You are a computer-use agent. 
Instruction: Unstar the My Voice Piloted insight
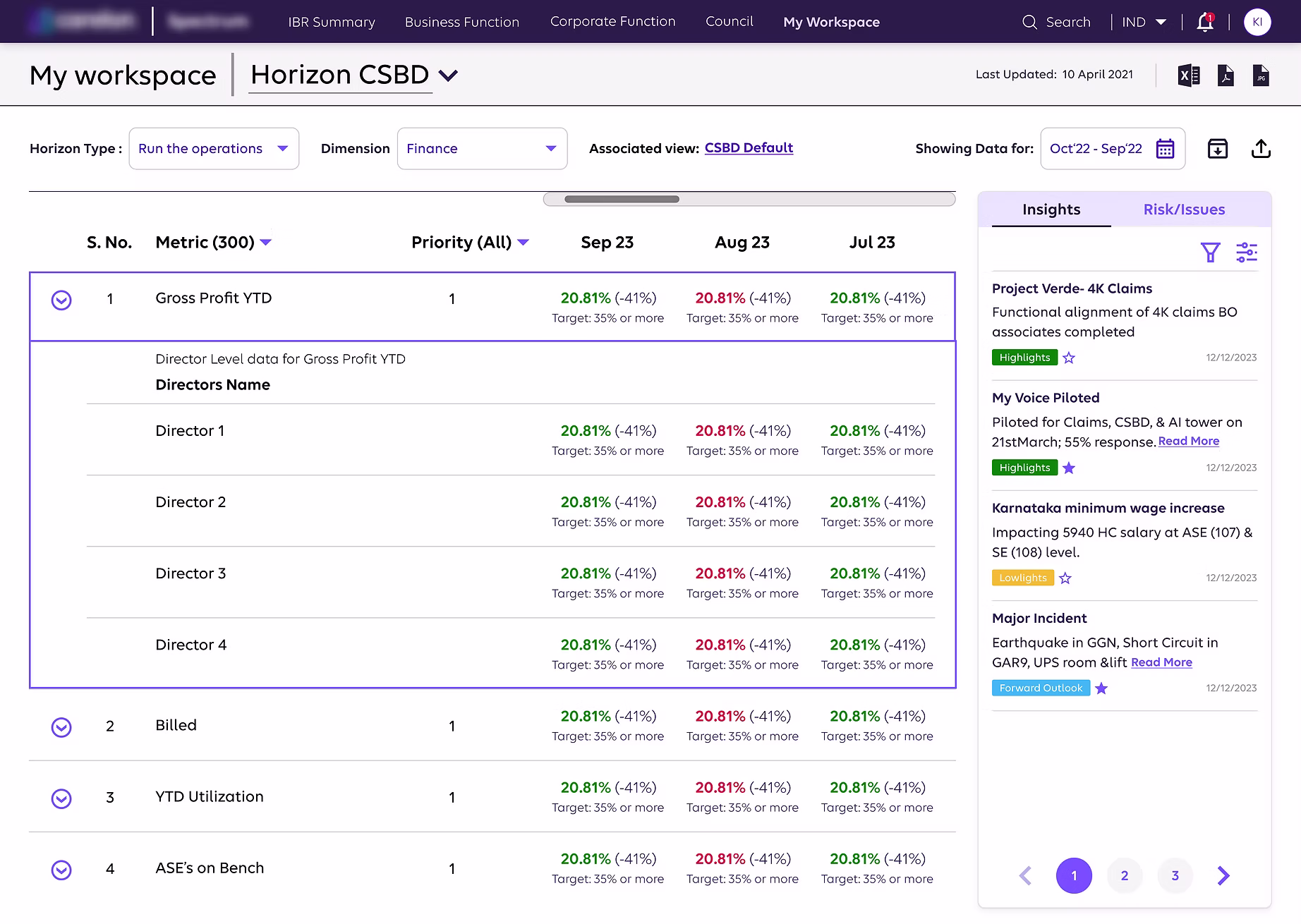(1069, 468)
